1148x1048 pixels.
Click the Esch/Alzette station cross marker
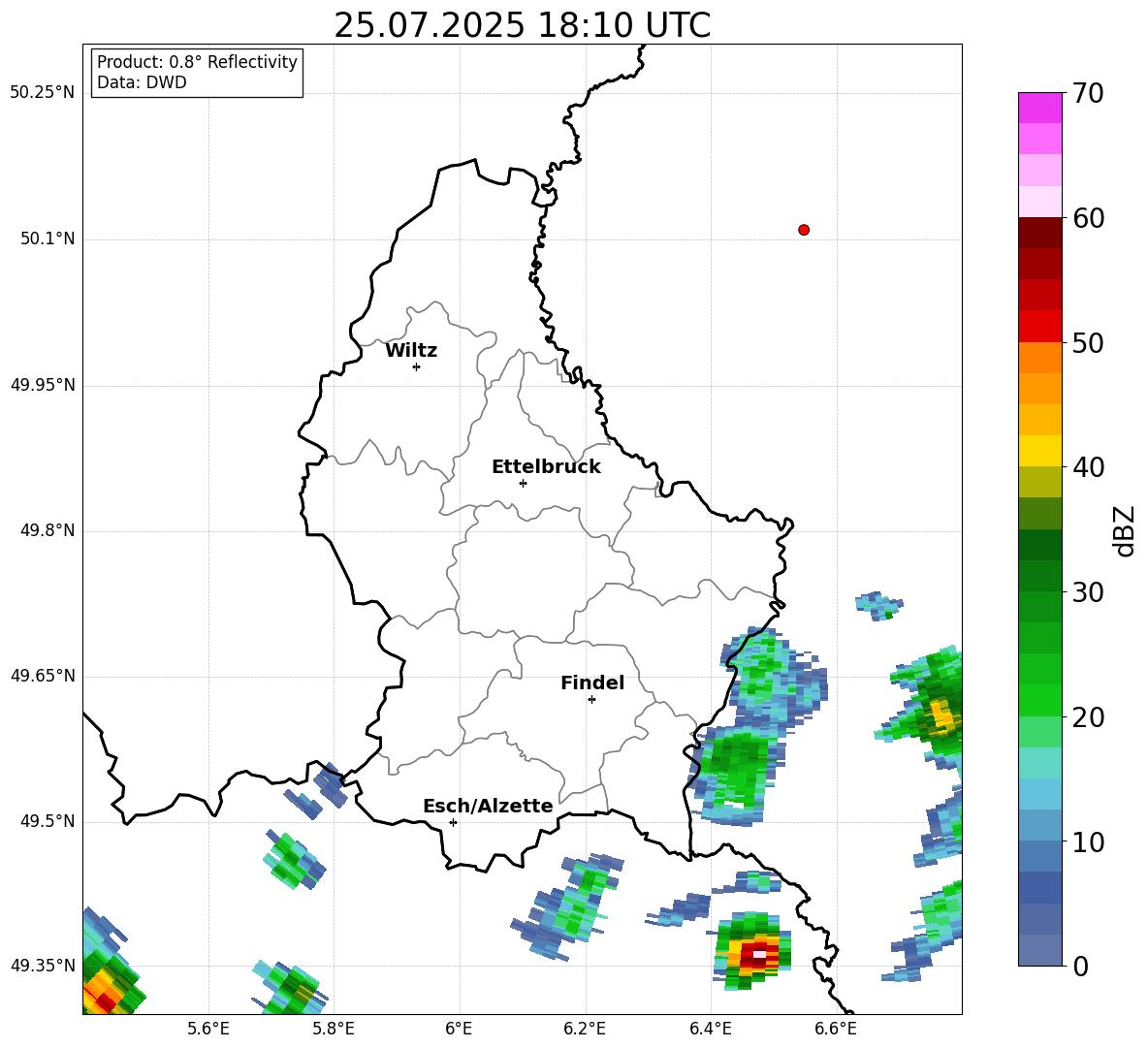[453, 822]
